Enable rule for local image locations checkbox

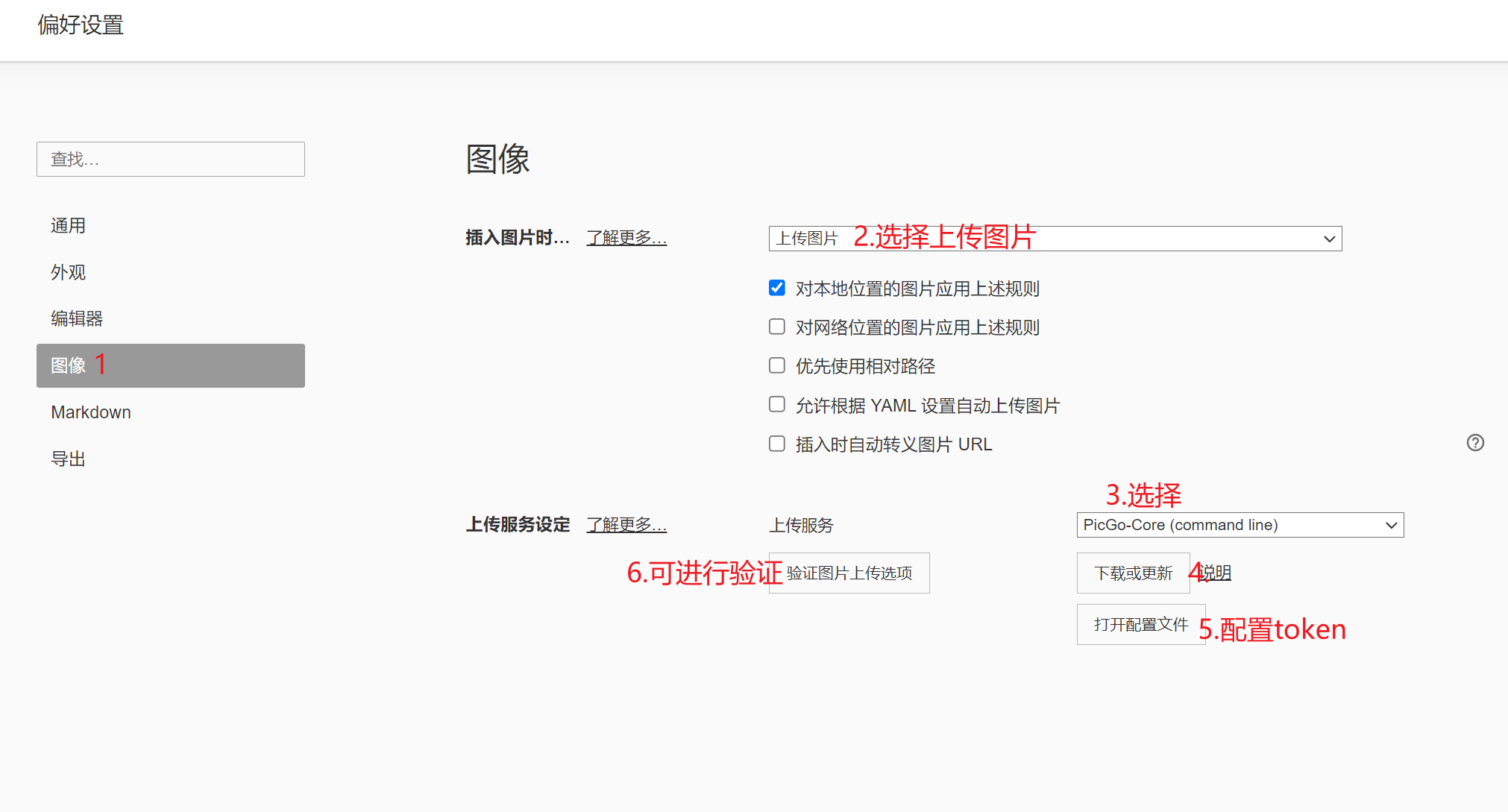click(776, 288)
